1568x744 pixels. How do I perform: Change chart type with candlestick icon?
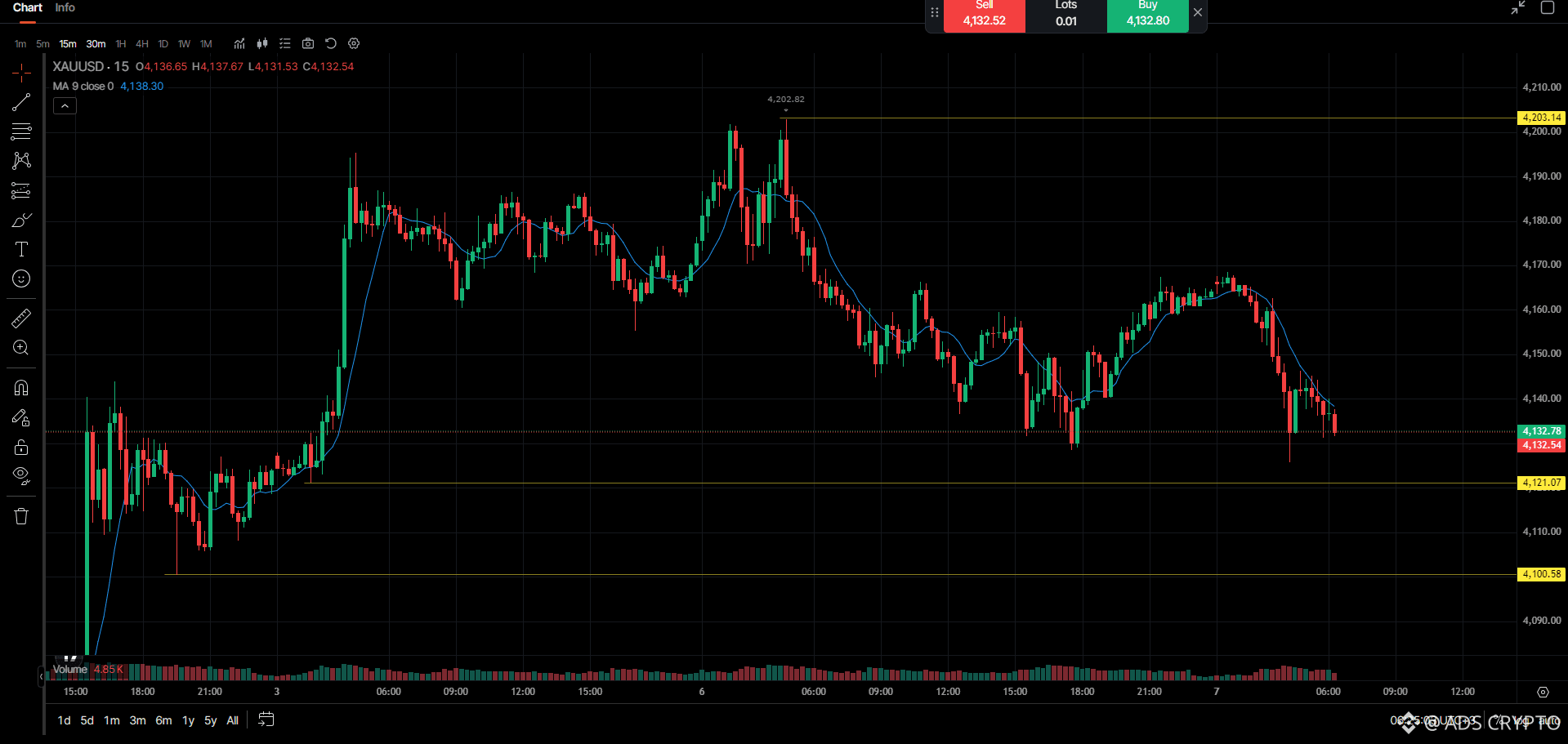point(262,44)
